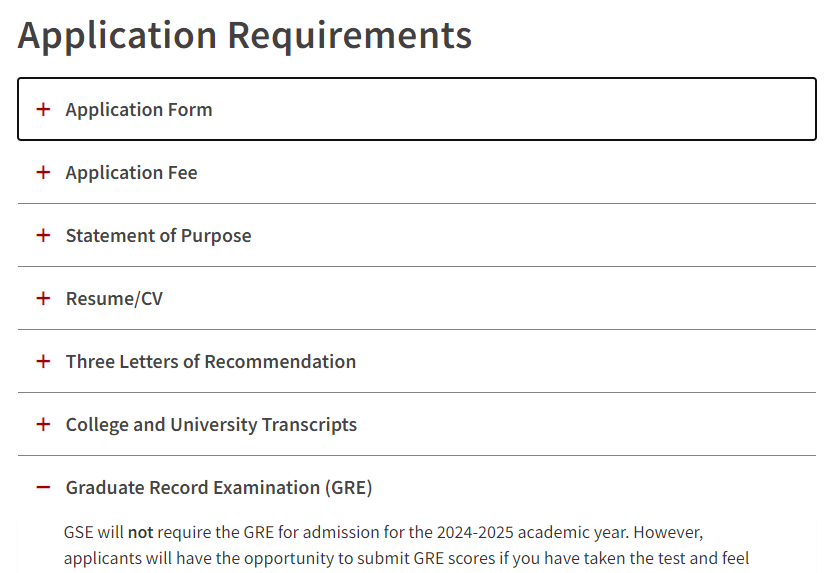Screen dimensions: 833x573
Task: Click the plus icon next to Application Fee
Action: pyautogui.click(x=43, y=172)
